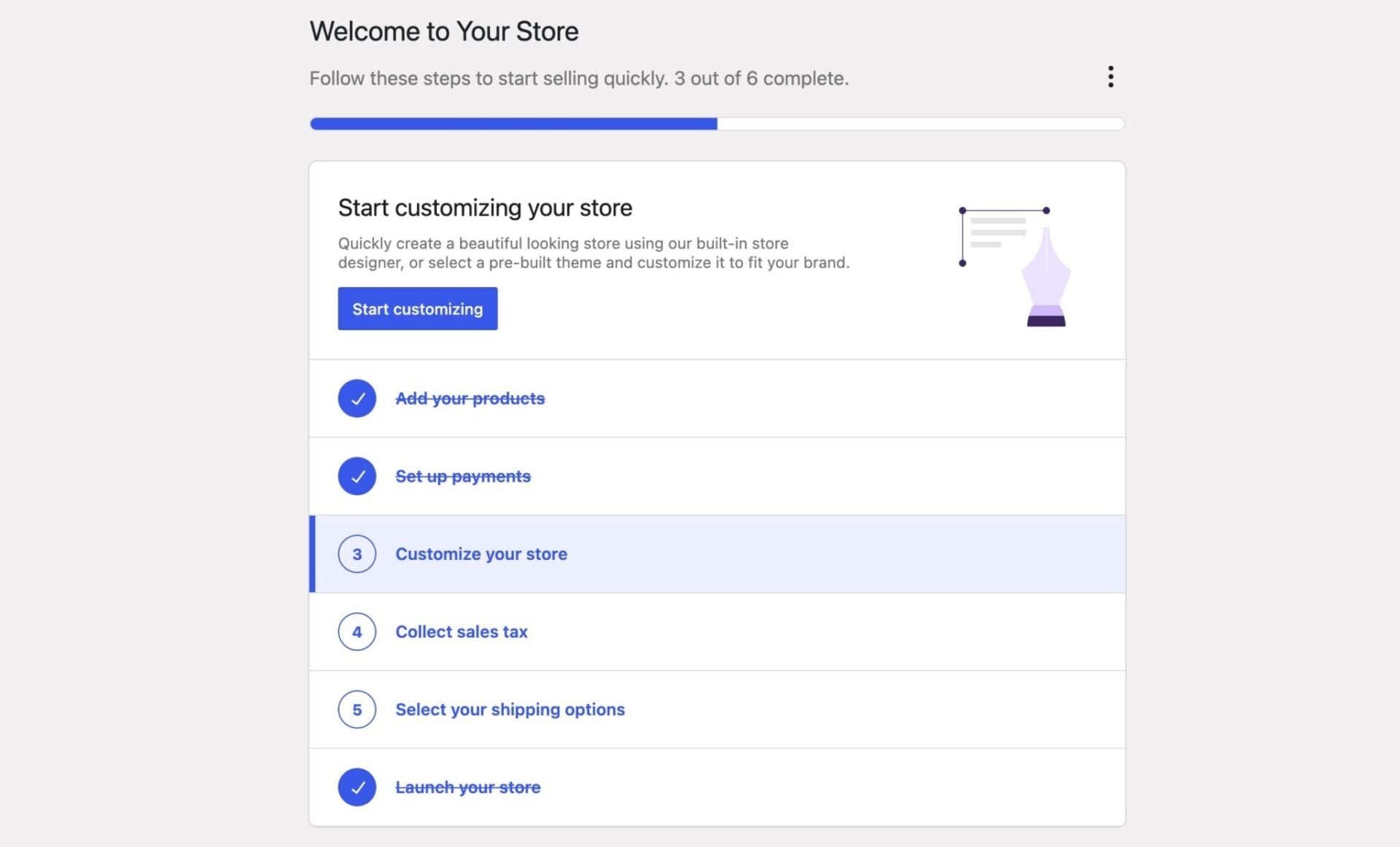Image resolution: width=1400 pixels, height=847 pixels.
Task: Click the 'Quickly create a beautiful looking store' description
Action: (594, 253)
